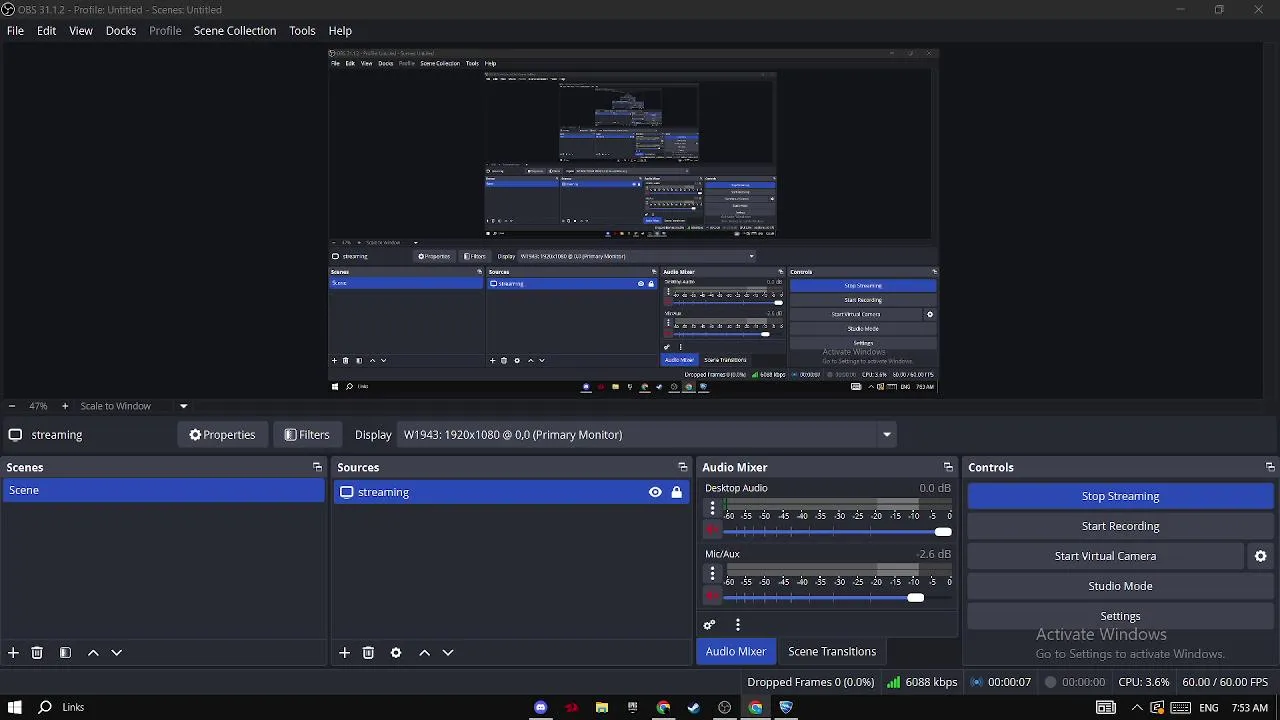Screen dimensions: 1280x720
Task: Open the Help menu
Action: click(340, 31)
